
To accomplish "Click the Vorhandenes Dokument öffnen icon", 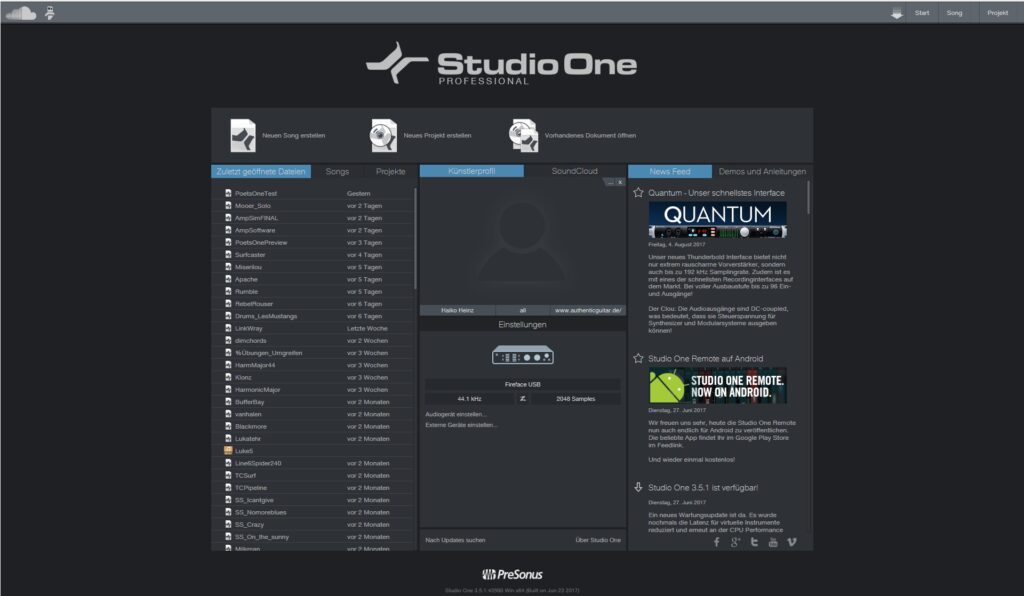I will [x=523, y=136].
